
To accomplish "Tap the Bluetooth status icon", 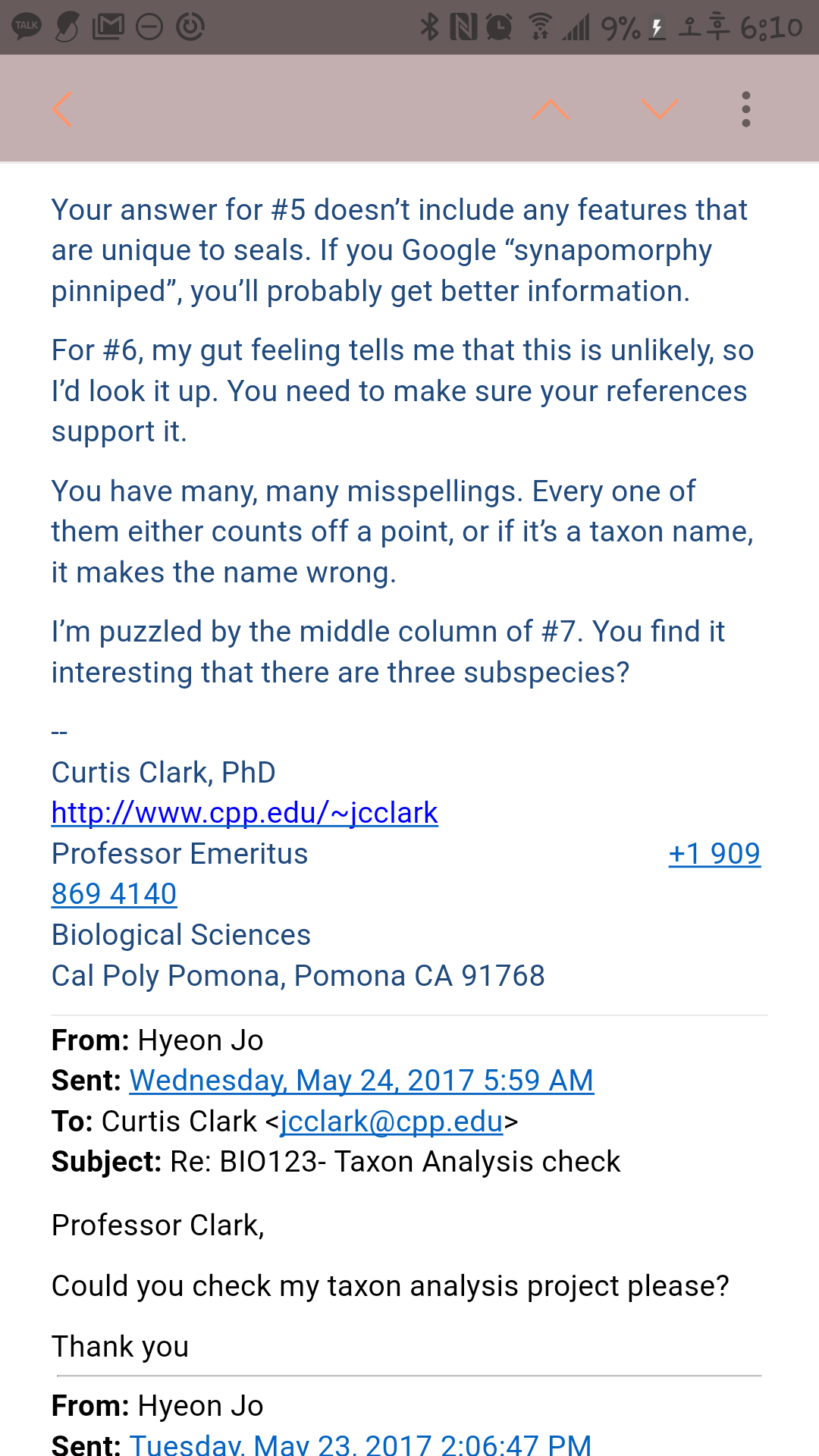I will (429, 27).
